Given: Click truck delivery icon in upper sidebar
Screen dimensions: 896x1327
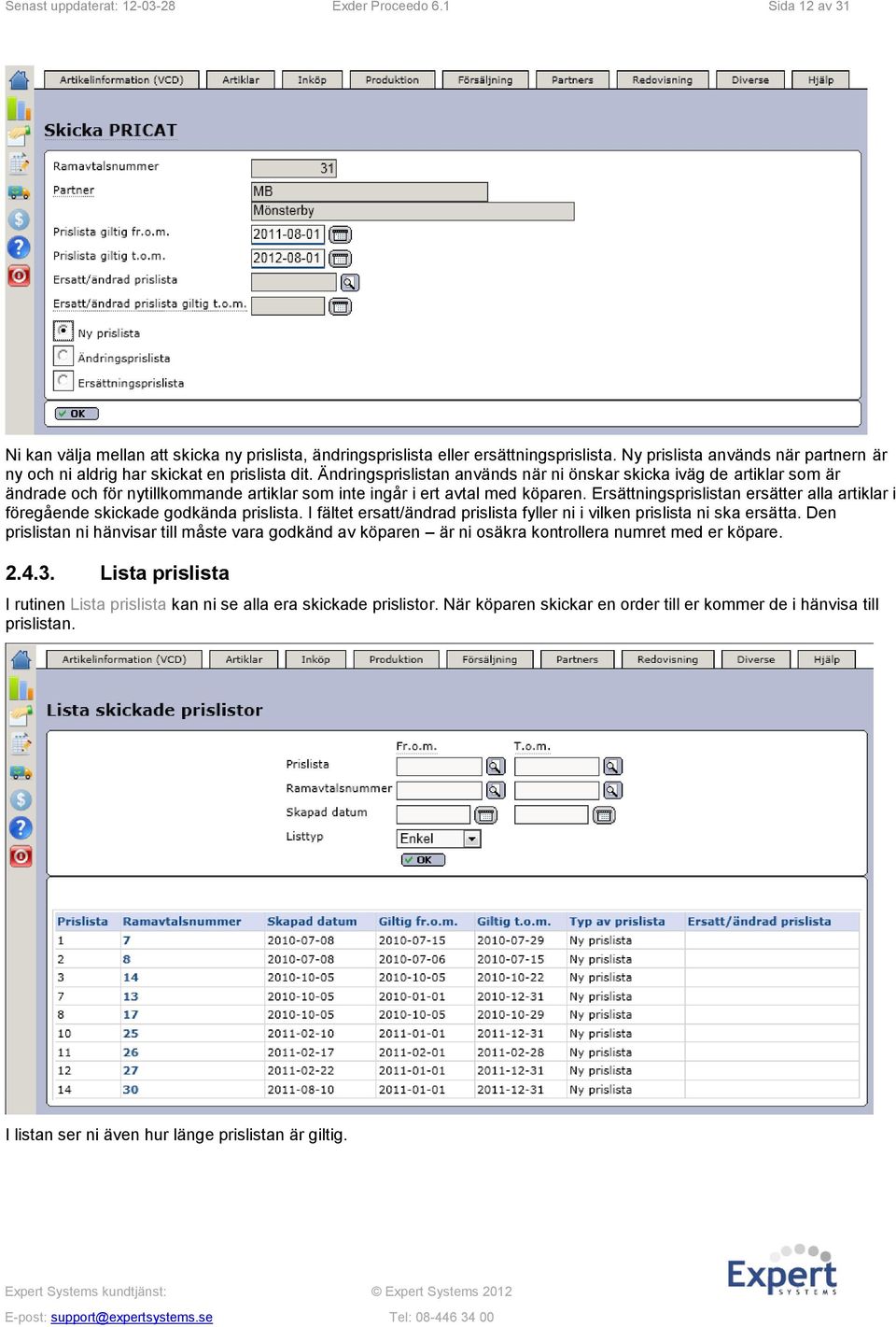Looking at the screenshot, I should click(19, 192).
